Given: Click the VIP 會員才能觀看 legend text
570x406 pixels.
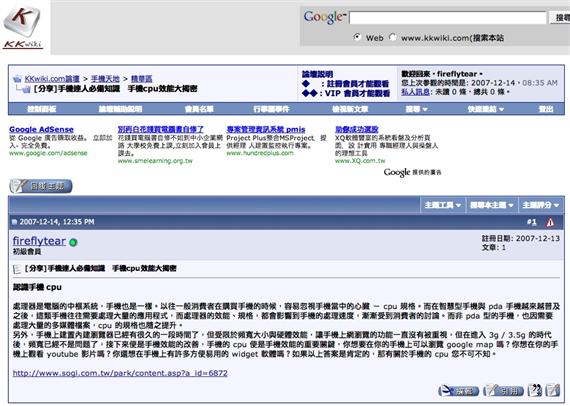Looking at the screenshot, I should point(357,93).
